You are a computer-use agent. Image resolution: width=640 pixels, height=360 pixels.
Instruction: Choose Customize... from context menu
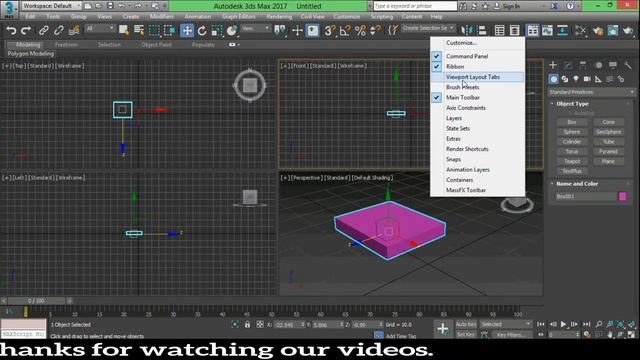478,43
